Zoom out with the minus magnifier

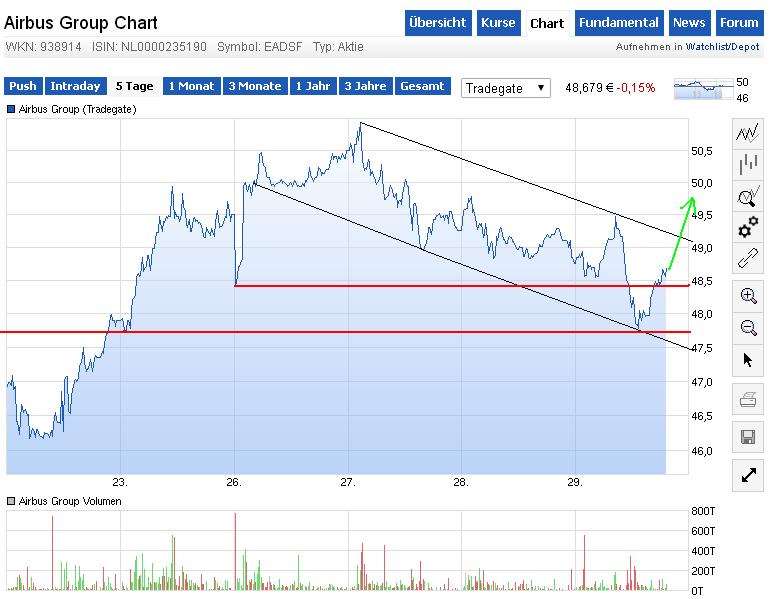click(747, 327)
